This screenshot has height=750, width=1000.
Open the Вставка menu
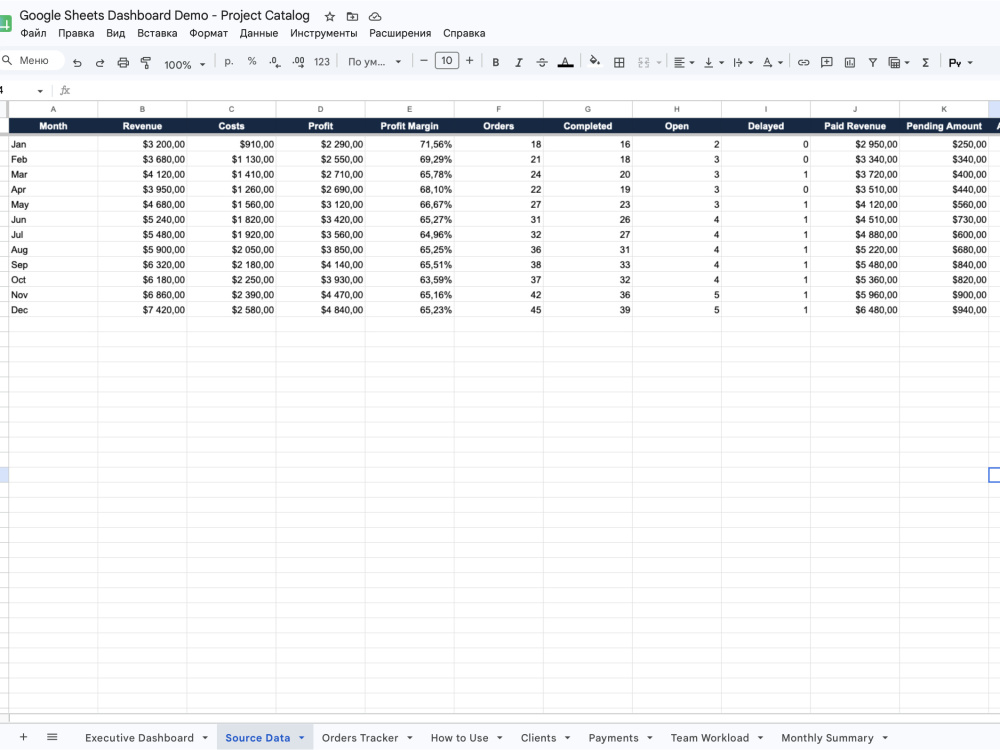coord(157,33)
